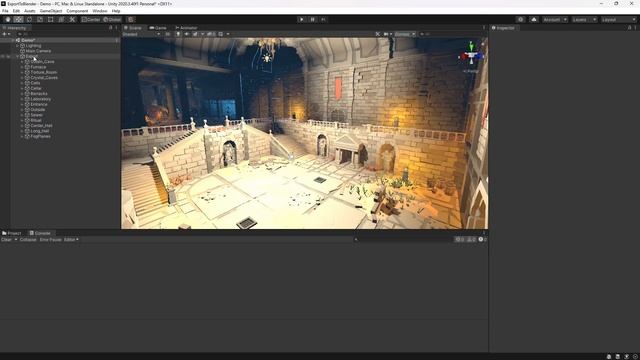Open the Component menu
This screenshot has height=360, width=640.
[77, 11]
